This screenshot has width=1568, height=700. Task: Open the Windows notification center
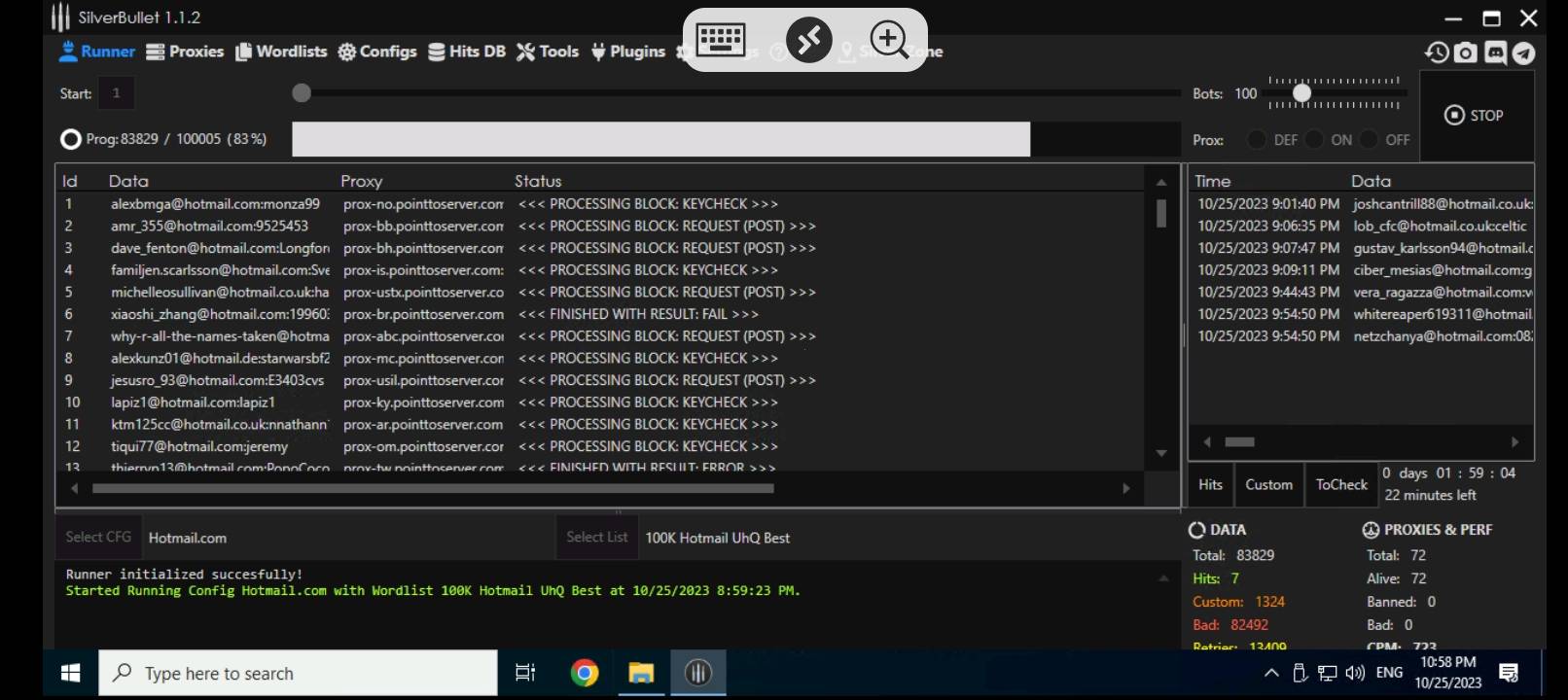click(x=1509, y=673)
